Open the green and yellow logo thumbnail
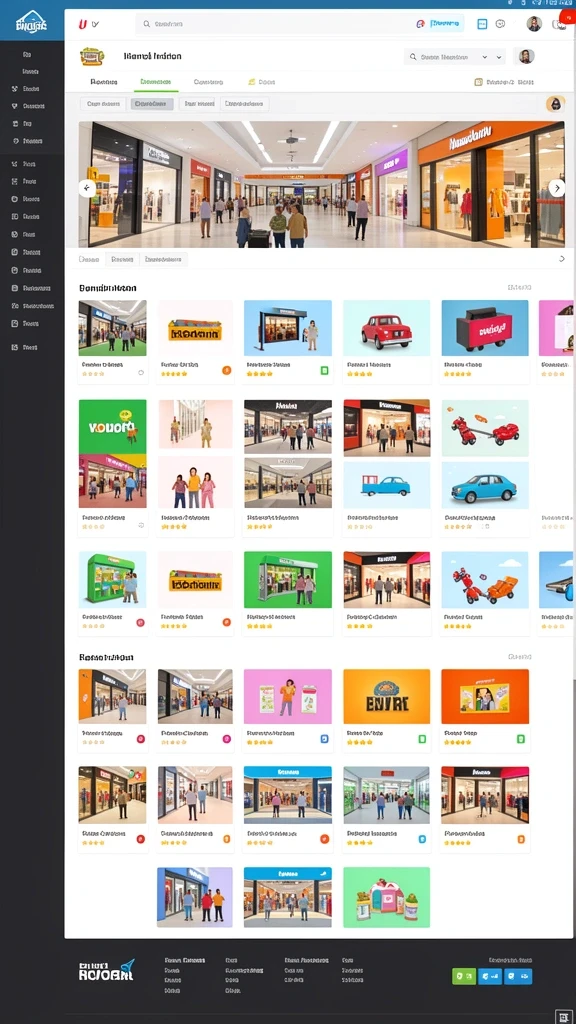 [112, 426]
